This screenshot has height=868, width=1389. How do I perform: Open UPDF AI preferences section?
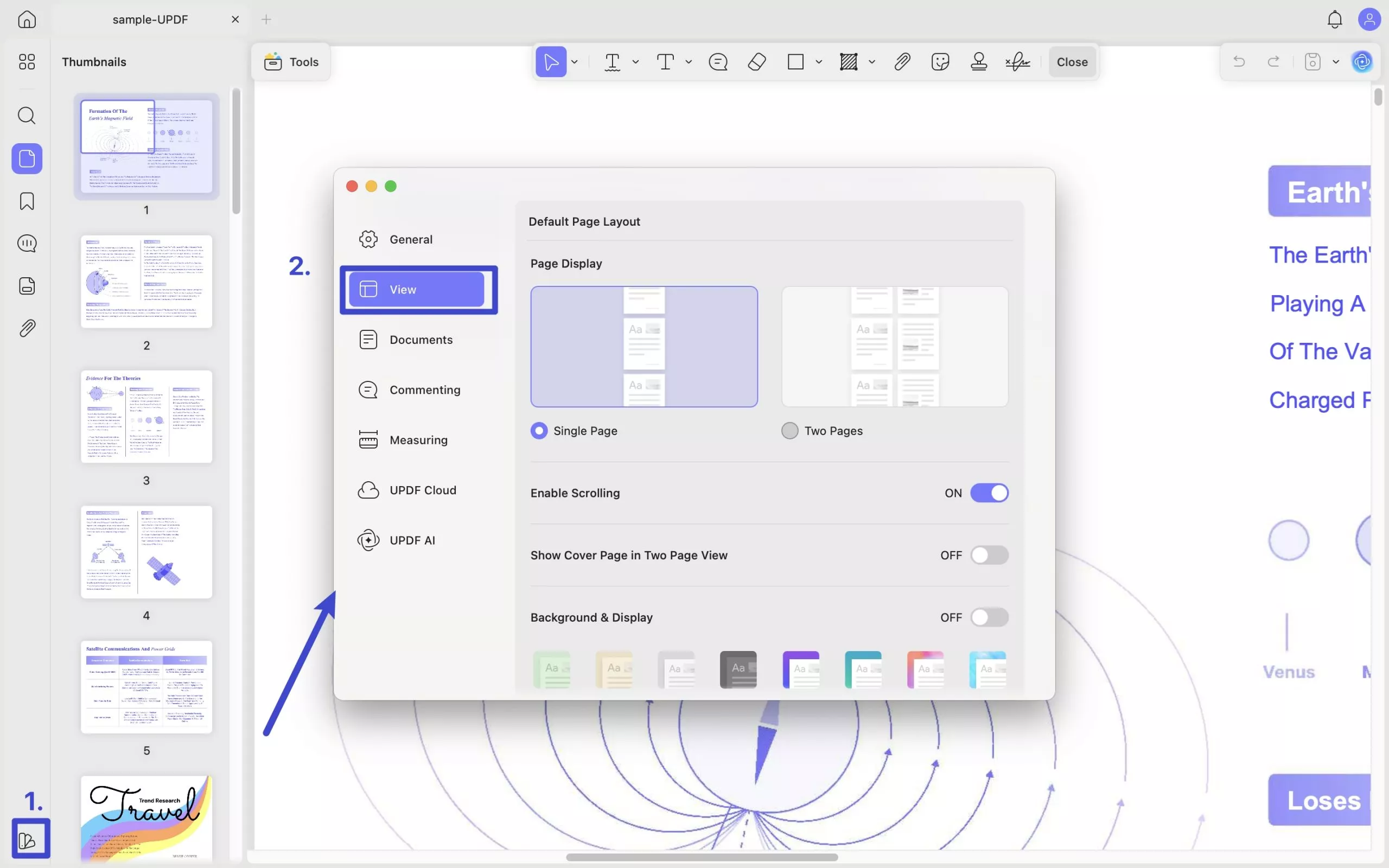(x=418, y=540)
